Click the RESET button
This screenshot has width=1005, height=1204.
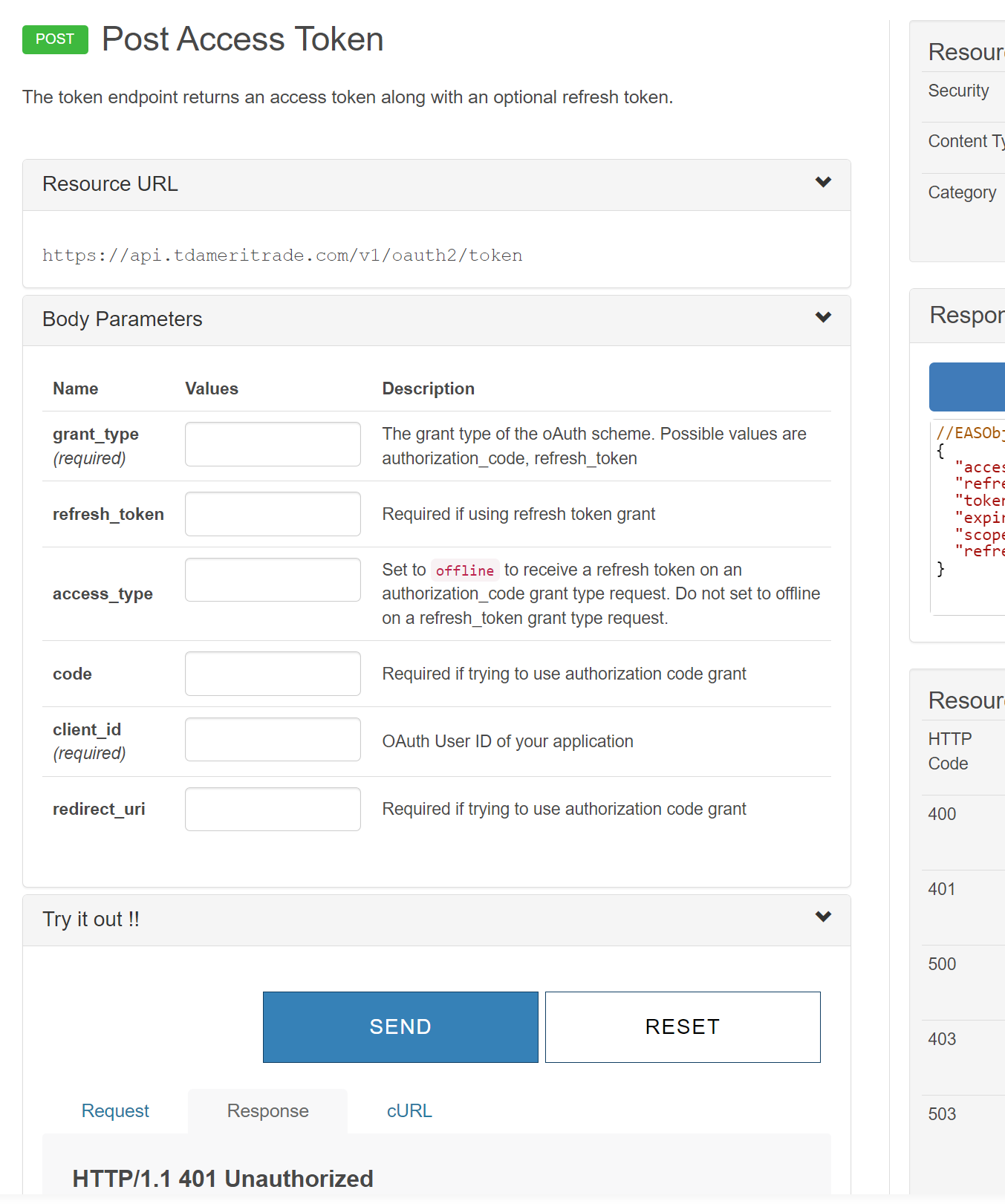(x=683, y=1027)
